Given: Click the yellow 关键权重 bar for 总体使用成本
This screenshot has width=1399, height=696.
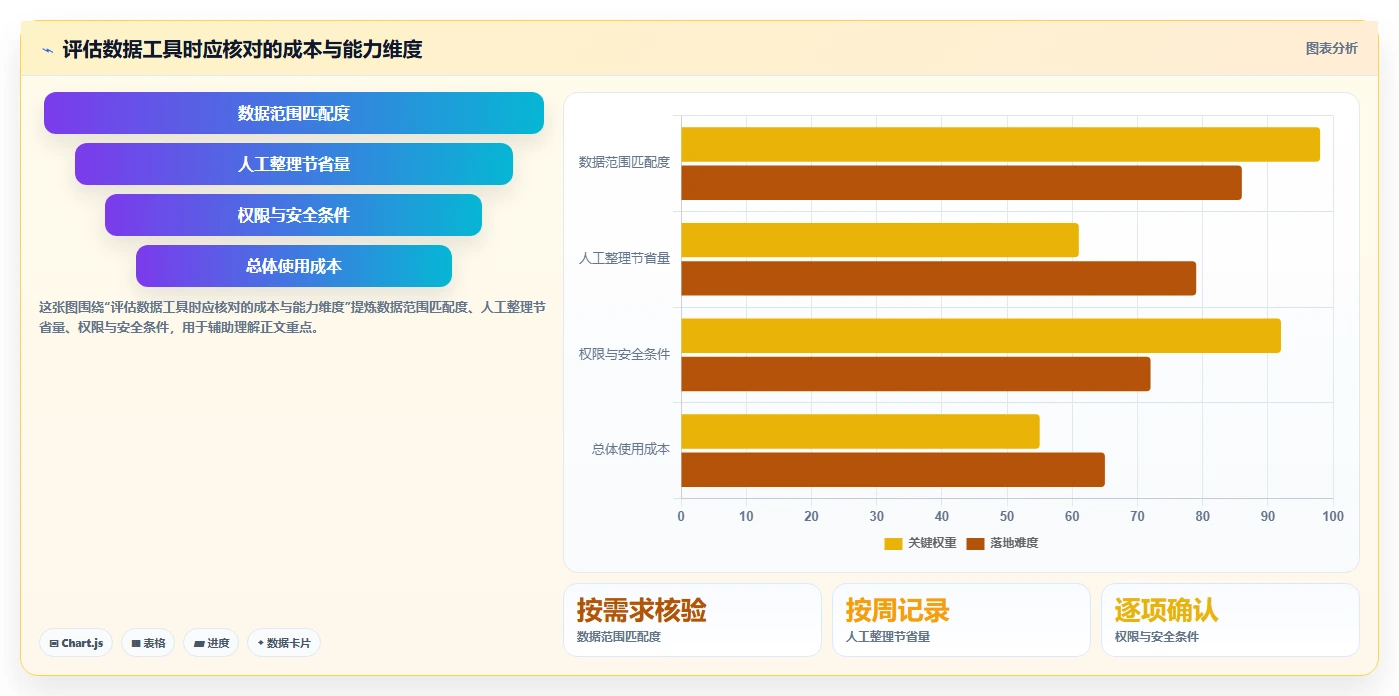Looking at the screenshot, I should 860,431.
